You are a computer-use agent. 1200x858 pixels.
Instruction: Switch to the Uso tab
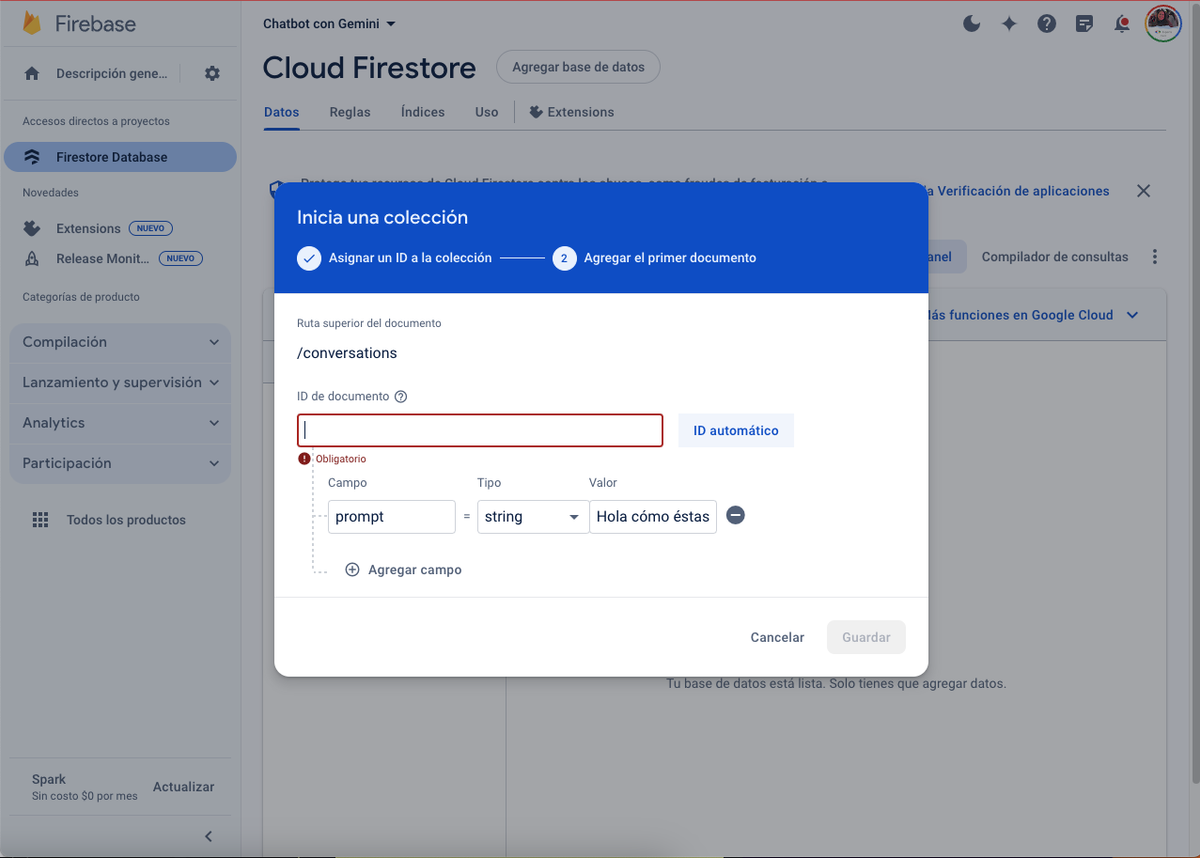coord(487,112)
